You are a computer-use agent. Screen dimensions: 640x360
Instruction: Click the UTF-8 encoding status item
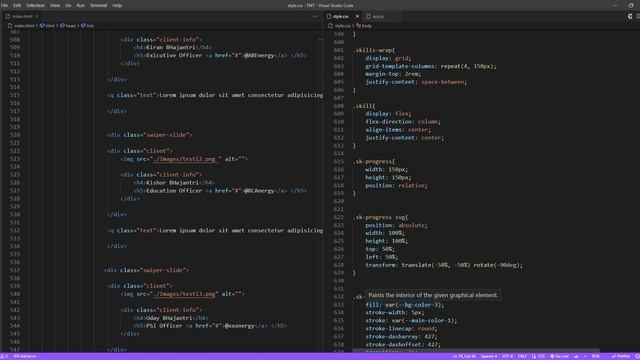507,356
